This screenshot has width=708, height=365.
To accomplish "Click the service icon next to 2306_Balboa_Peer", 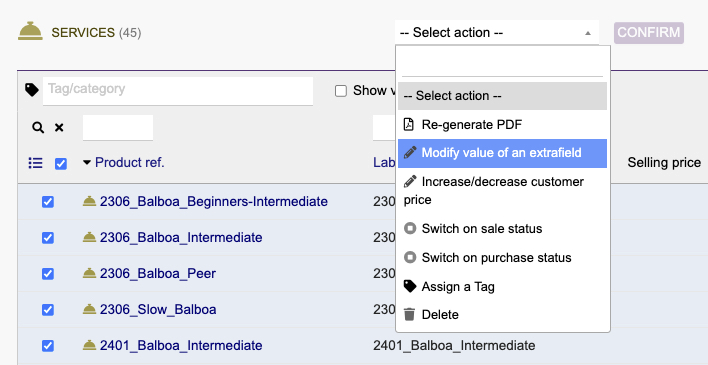I will pyautogui.click(x=89, y=273).
